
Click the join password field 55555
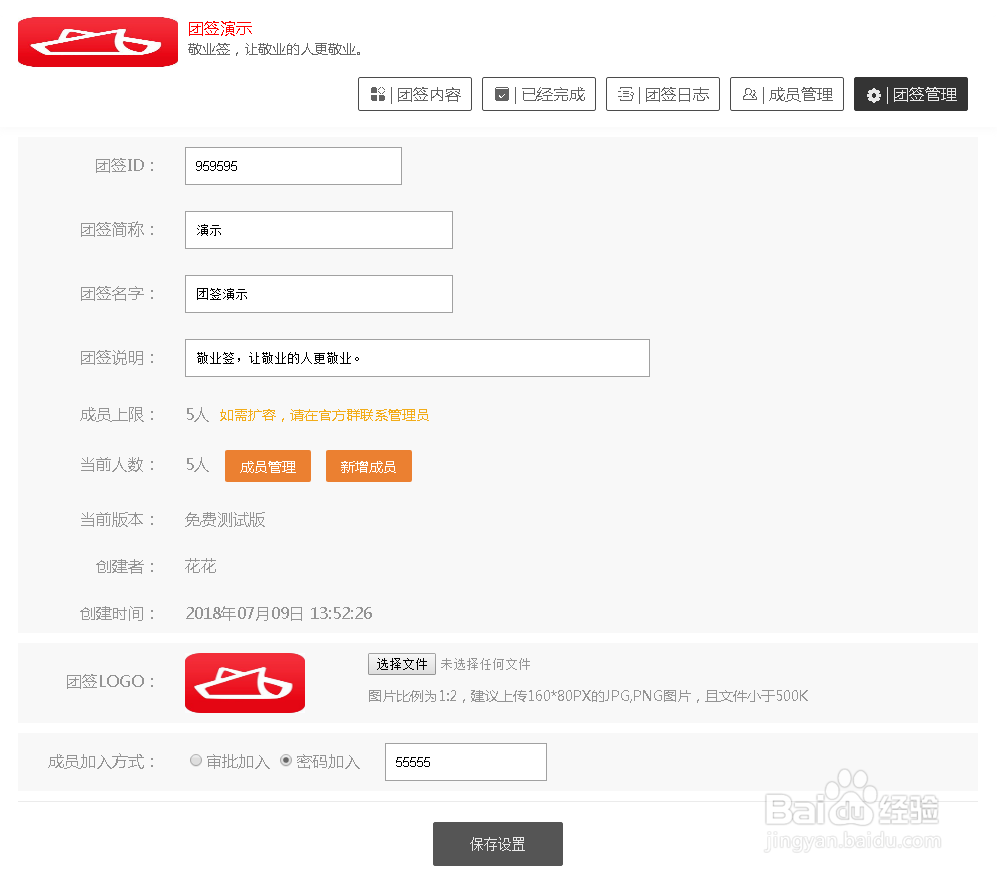tap(465, 762)
